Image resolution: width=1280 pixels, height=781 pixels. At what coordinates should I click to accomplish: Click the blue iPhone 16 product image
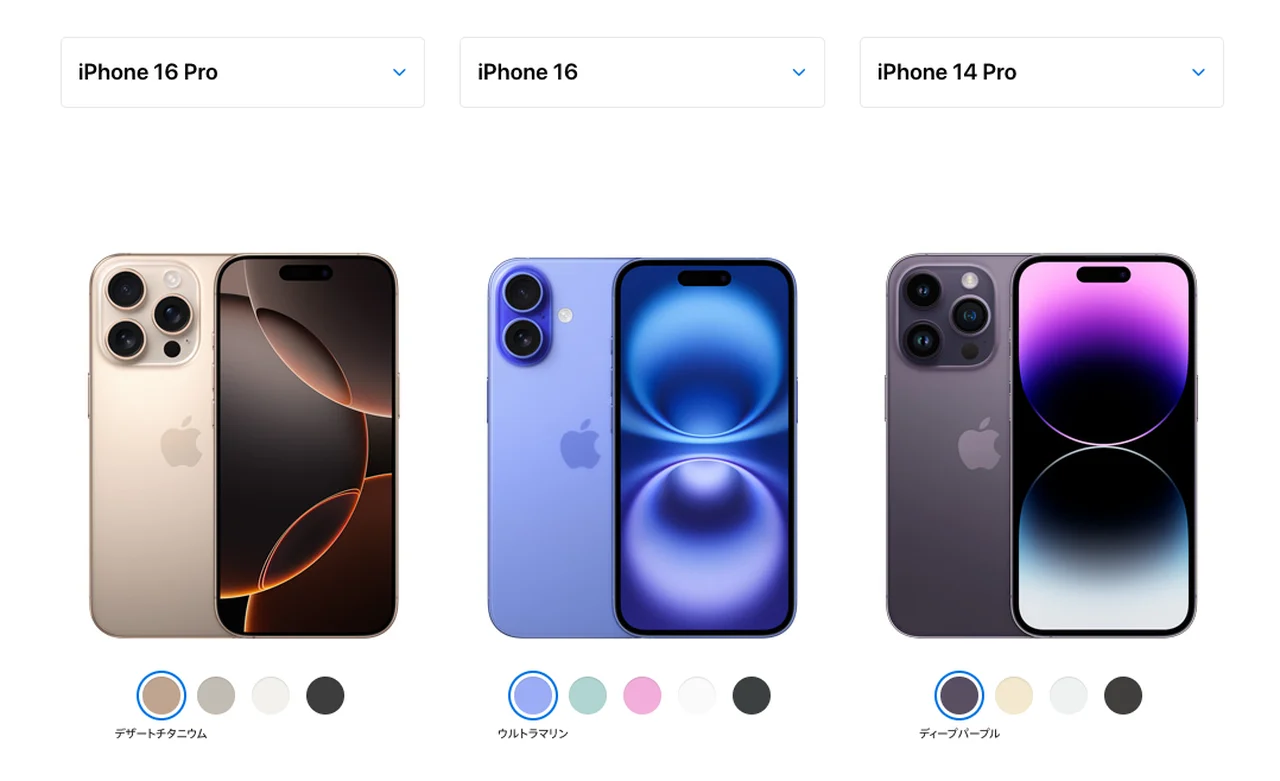coord(642,447)
